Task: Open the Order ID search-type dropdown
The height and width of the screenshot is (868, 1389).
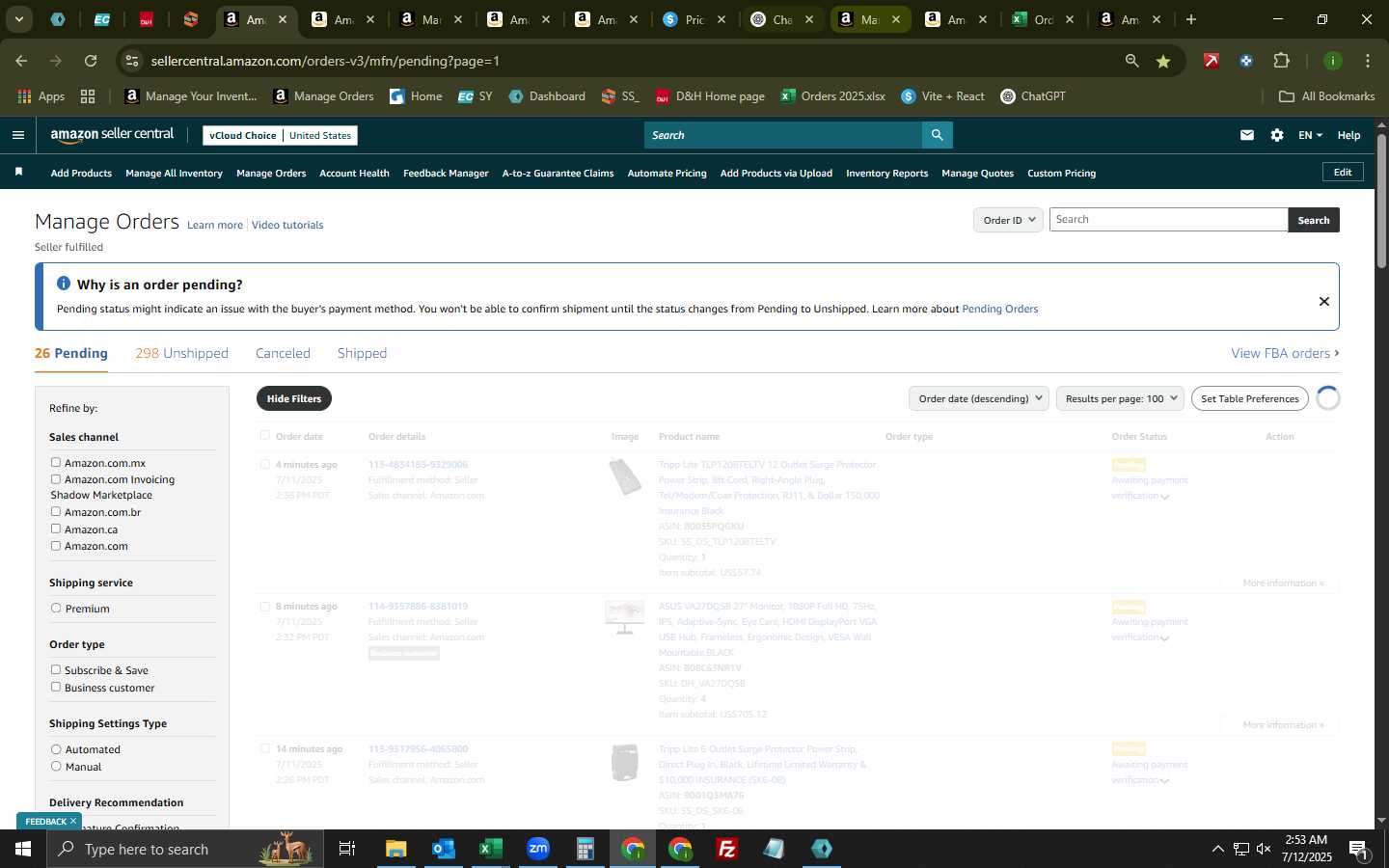Action: coord(1008,220)
